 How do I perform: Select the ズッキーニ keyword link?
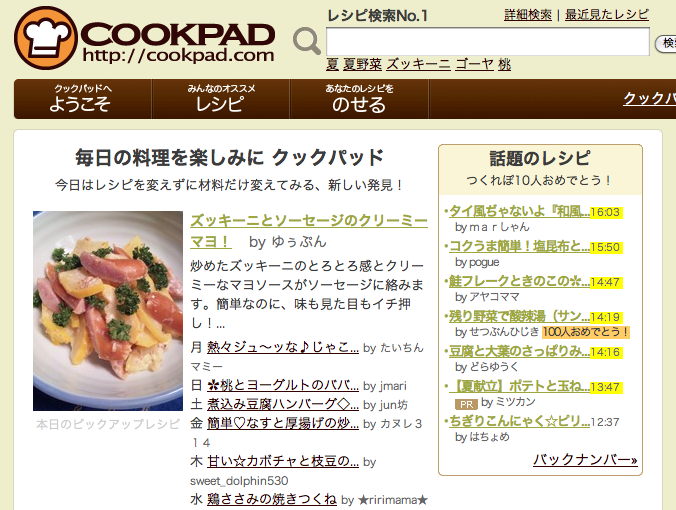418,64
